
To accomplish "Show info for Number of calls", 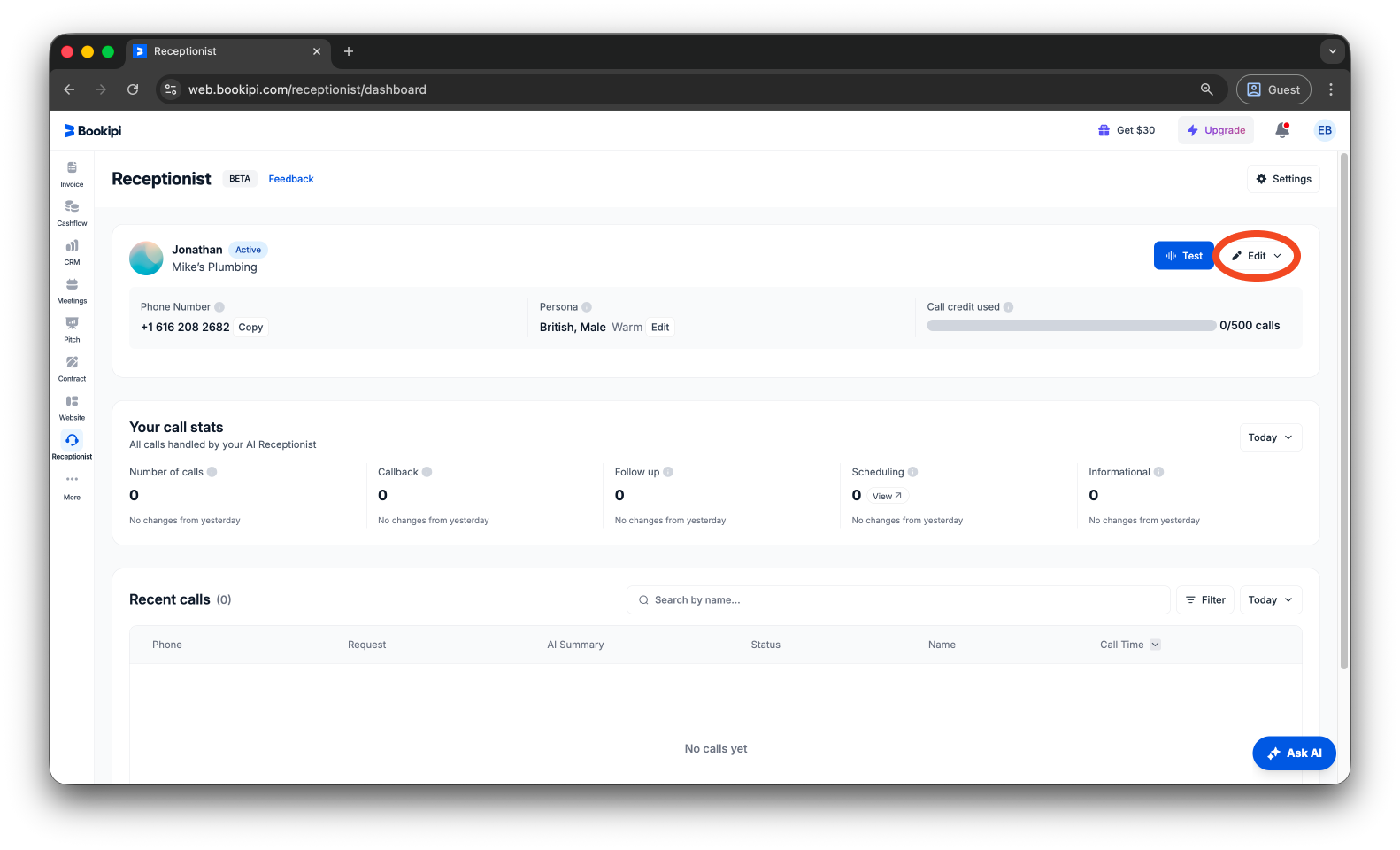I will coord(212,472).
